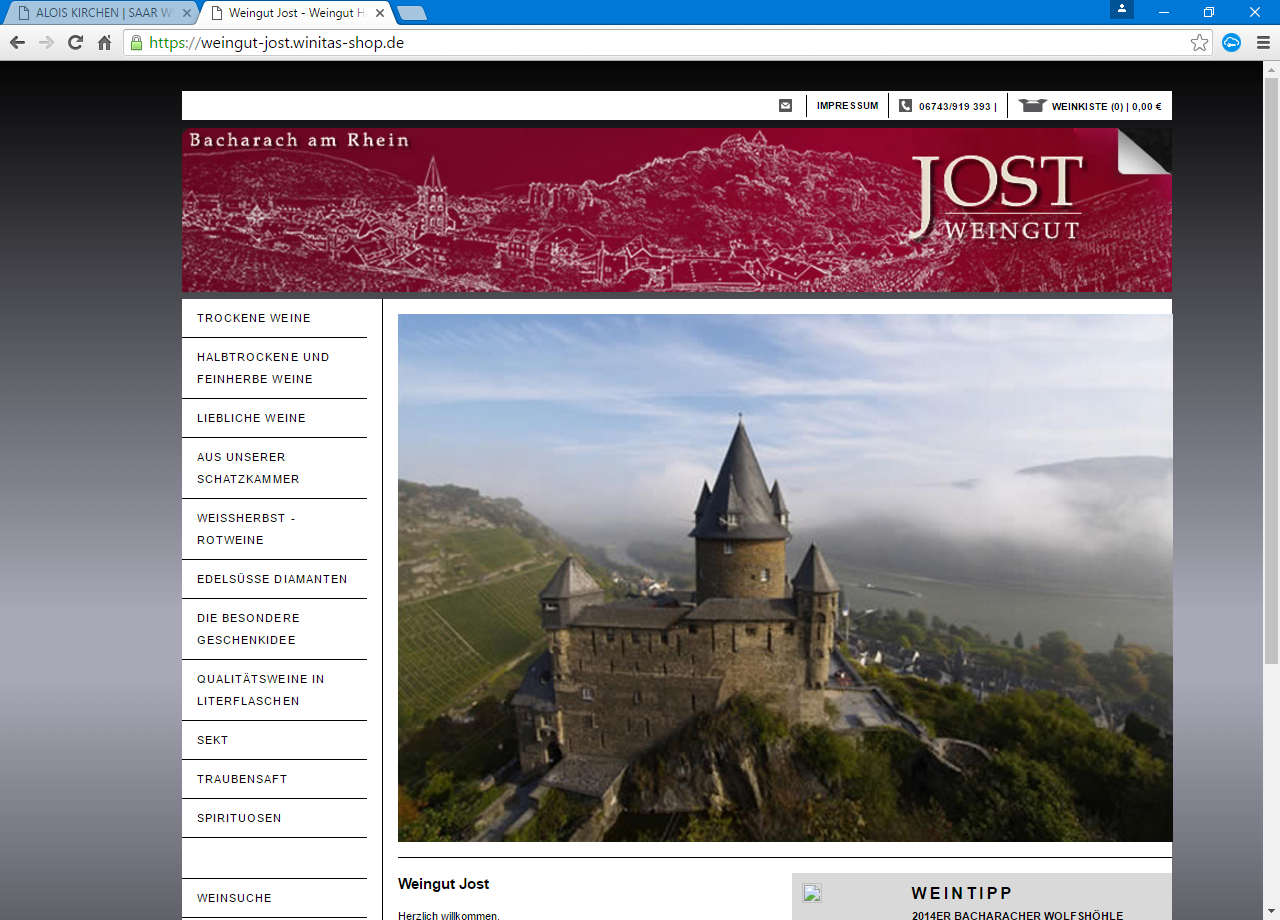Image resolution: width=1280 pixels, height=920 pixels.
Task: Open the Trockene Weine category
Action: tap(254, 318)
